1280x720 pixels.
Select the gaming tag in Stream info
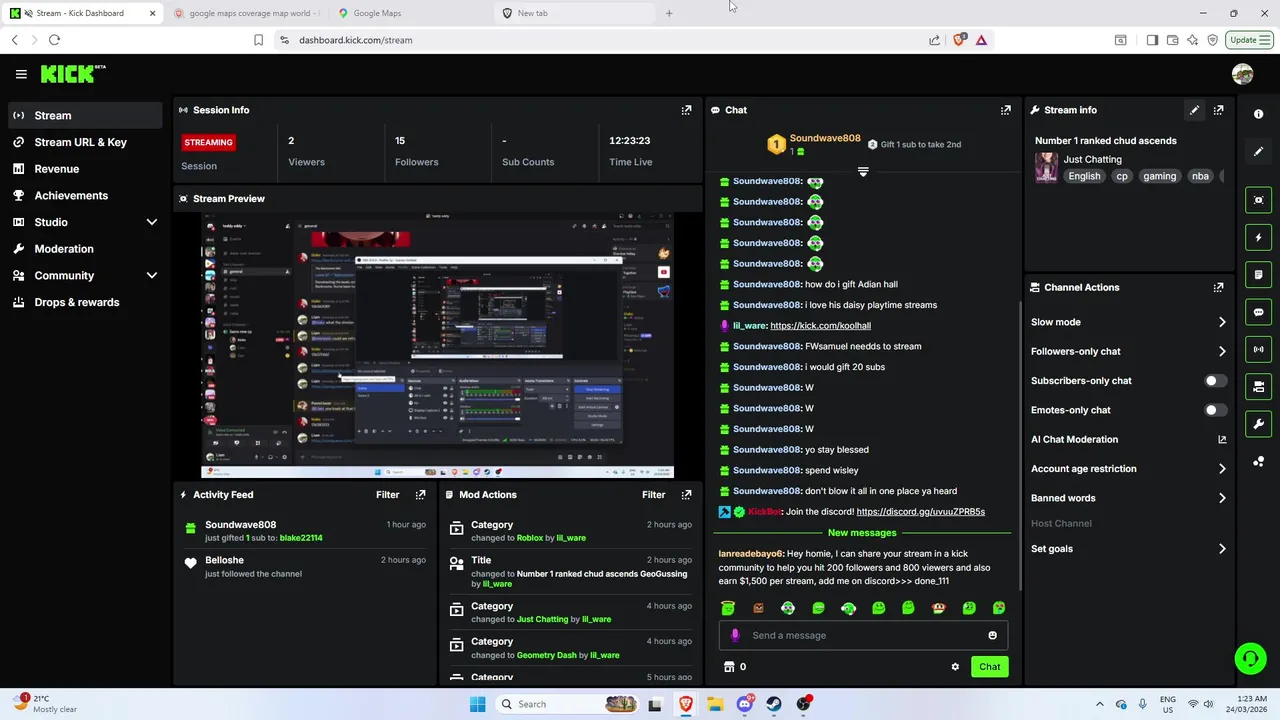1159,176
